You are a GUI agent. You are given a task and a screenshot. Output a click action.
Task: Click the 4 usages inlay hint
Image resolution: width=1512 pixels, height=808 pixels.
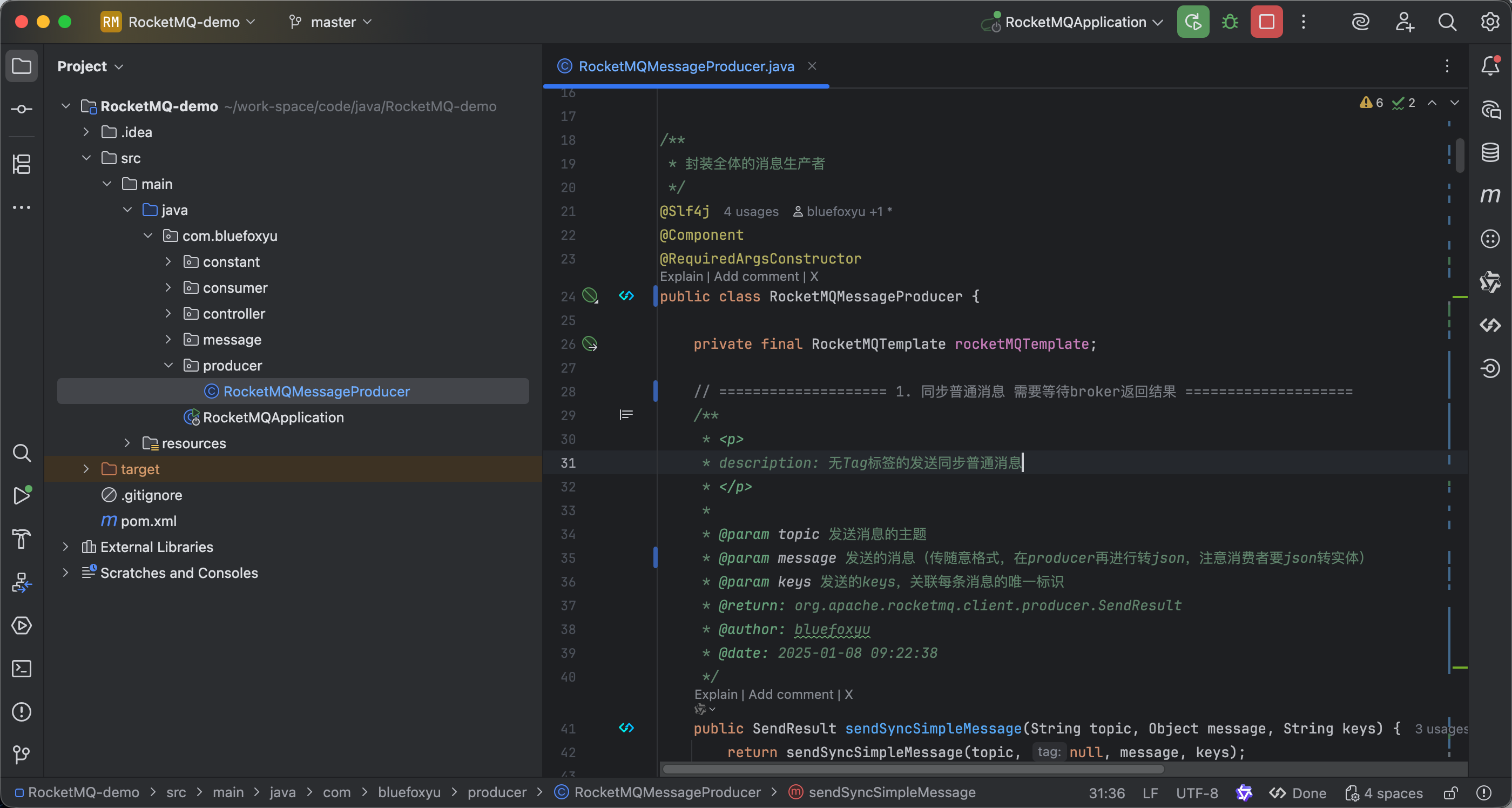tap(751, 211)
